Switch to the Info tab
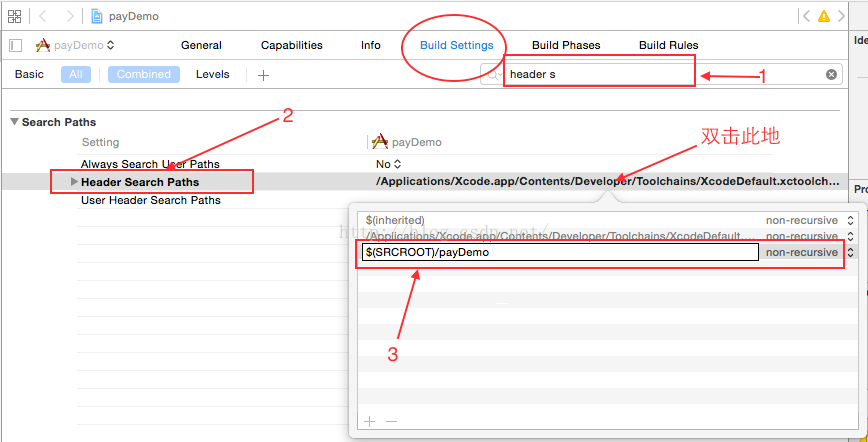This screenshot has width=868, height=442. [x=371, y=45]
